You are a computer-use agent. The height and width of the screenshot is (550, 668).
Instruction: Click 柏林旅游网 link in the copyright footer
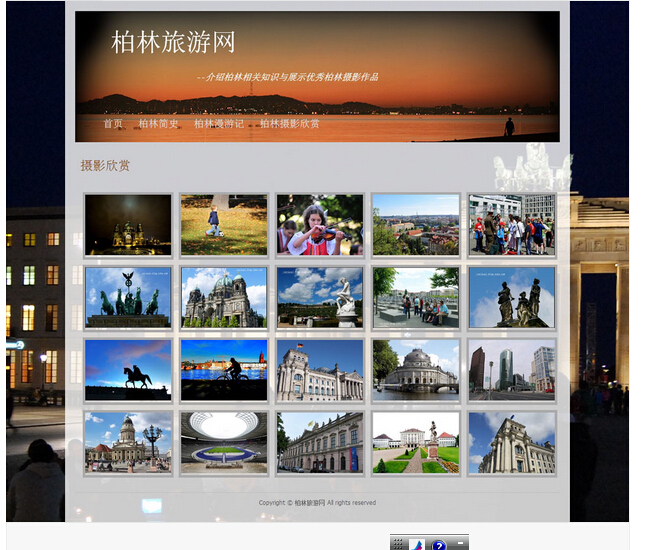click(310, 503)
